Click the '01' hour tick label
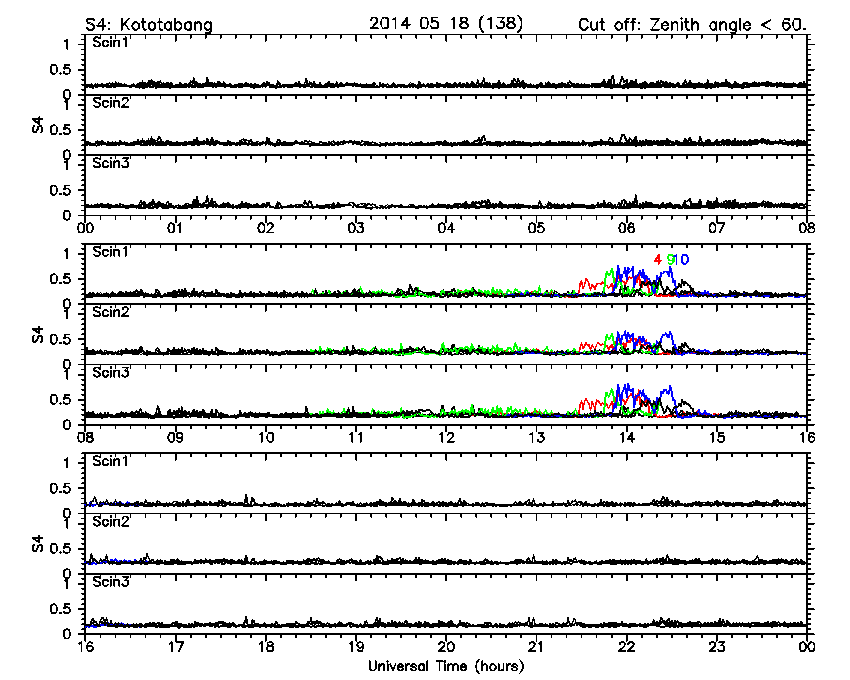 point(175,228)
